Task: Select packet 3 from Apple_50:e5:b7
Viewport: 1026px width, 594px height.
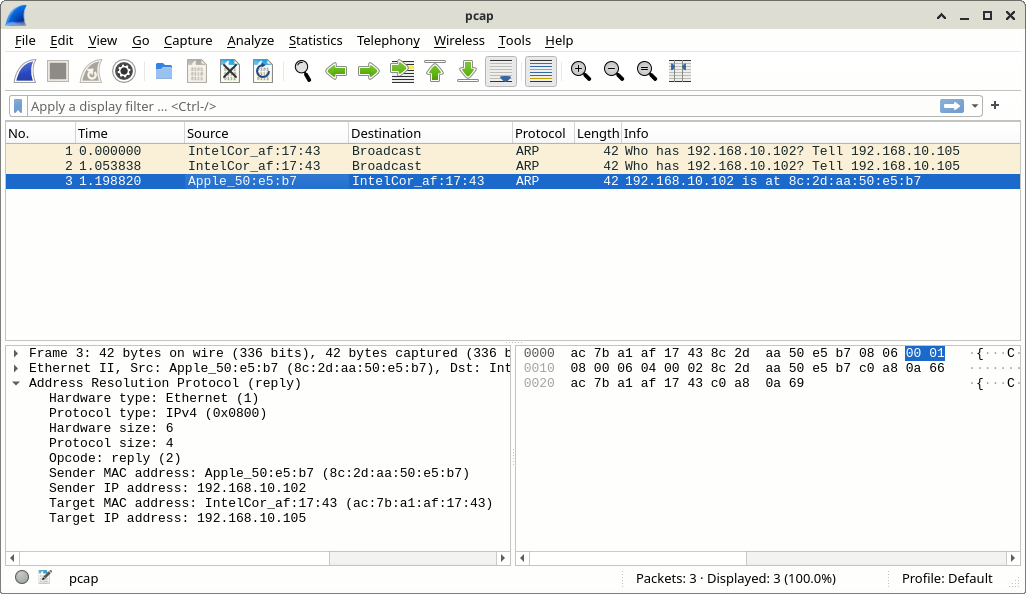Action: (513, 181)
